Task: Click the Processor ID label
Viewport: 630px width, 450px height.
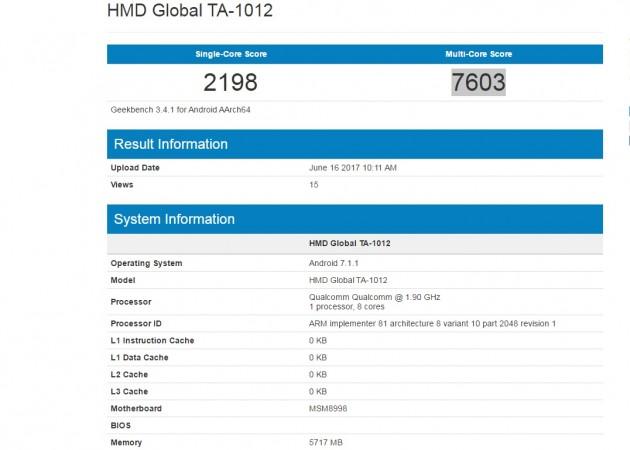Action: point(136,323)
